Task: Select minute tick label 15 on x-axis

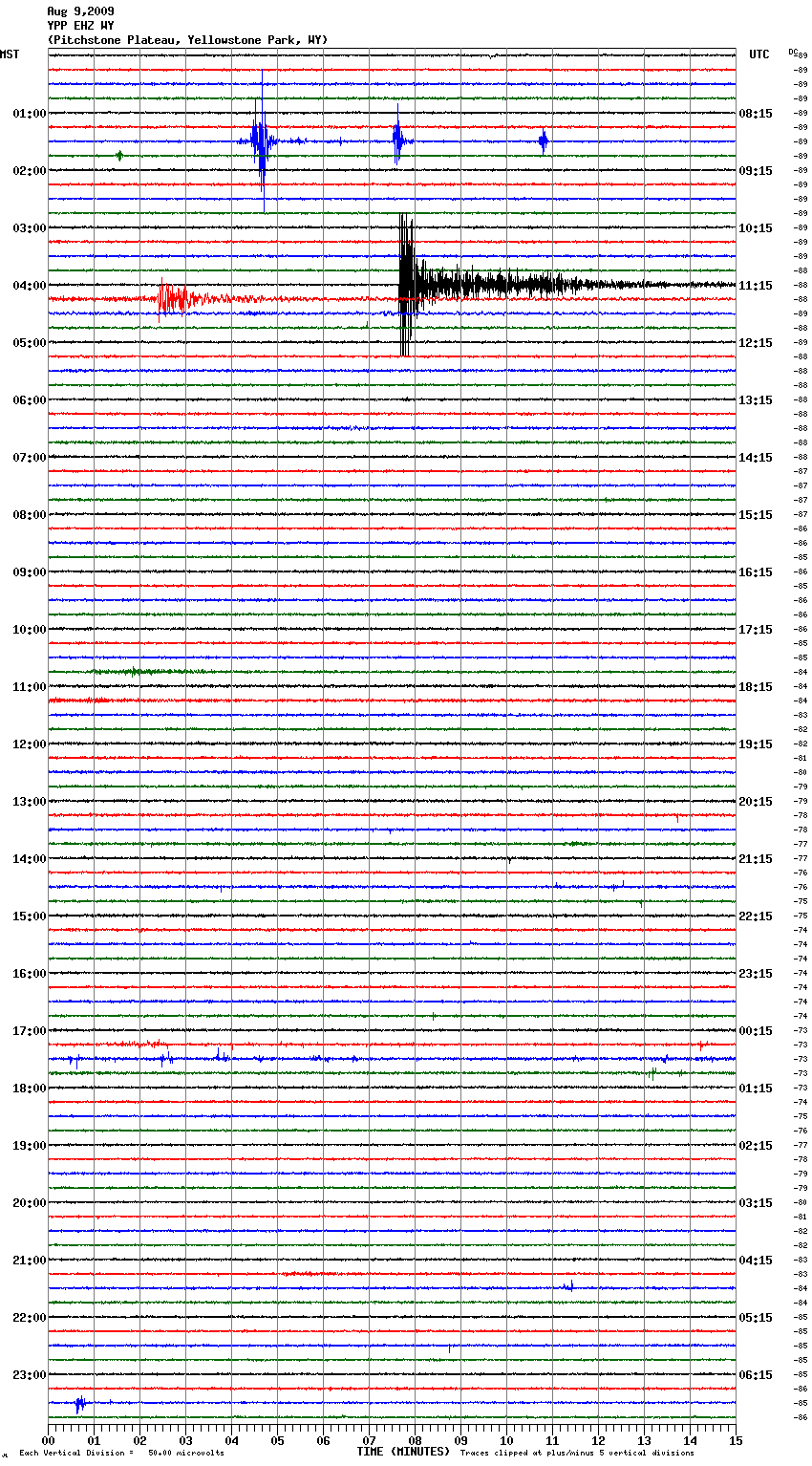Action: point(736,1440)
